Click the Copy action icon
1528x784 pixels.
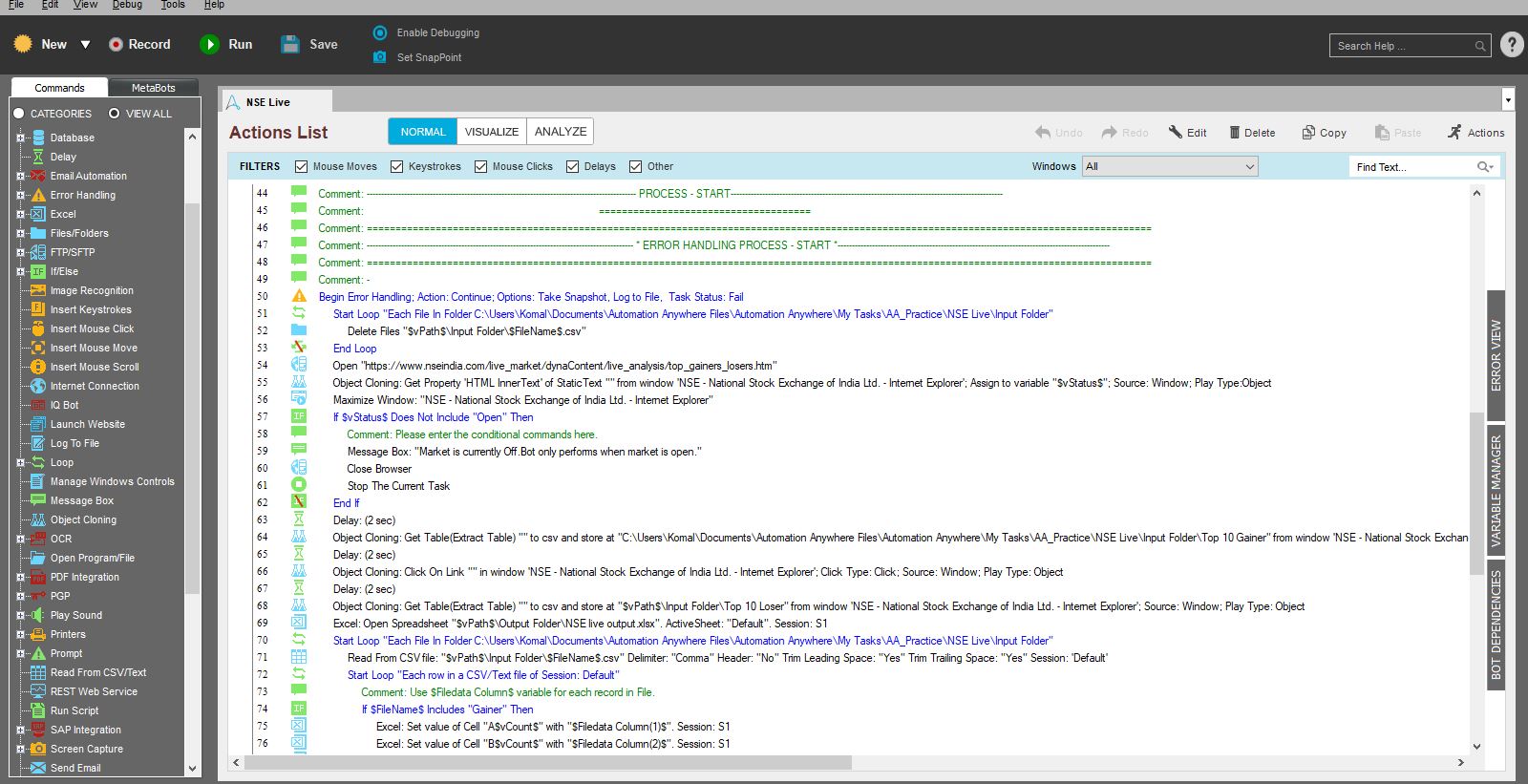1308,133
